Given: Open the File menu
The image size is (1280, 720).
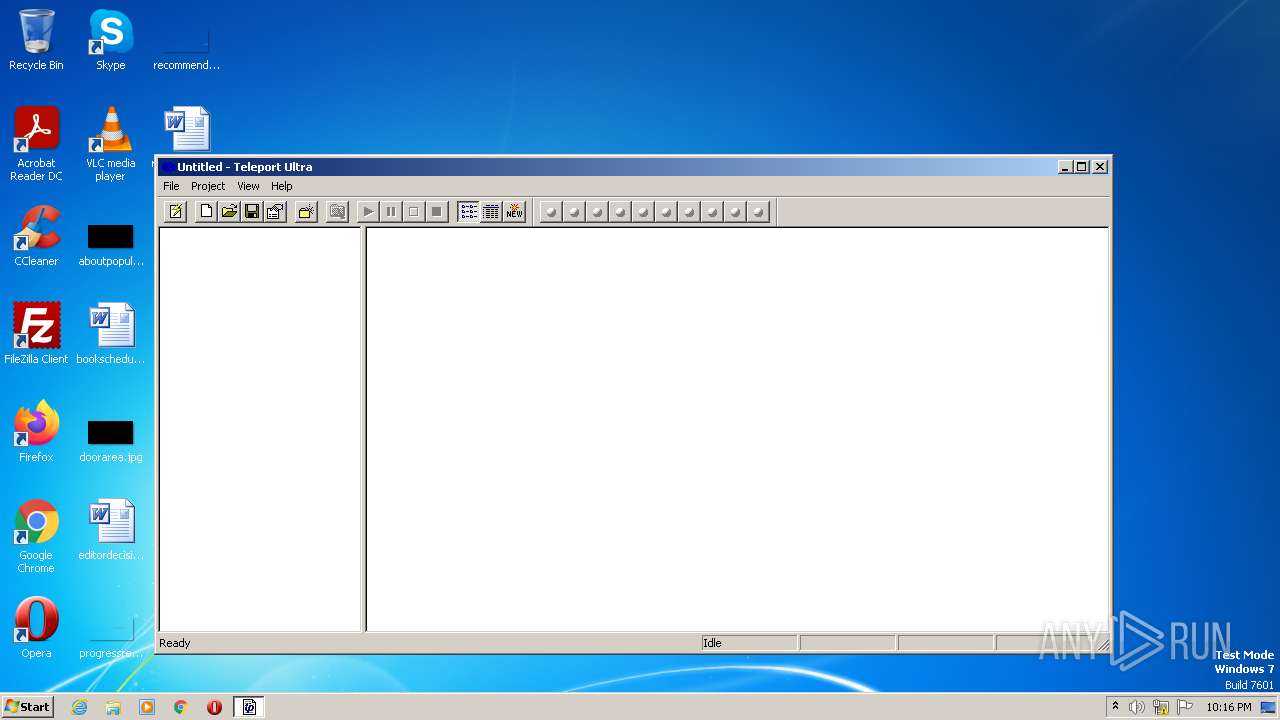Looking at the screenshot, I should [171, 186].
